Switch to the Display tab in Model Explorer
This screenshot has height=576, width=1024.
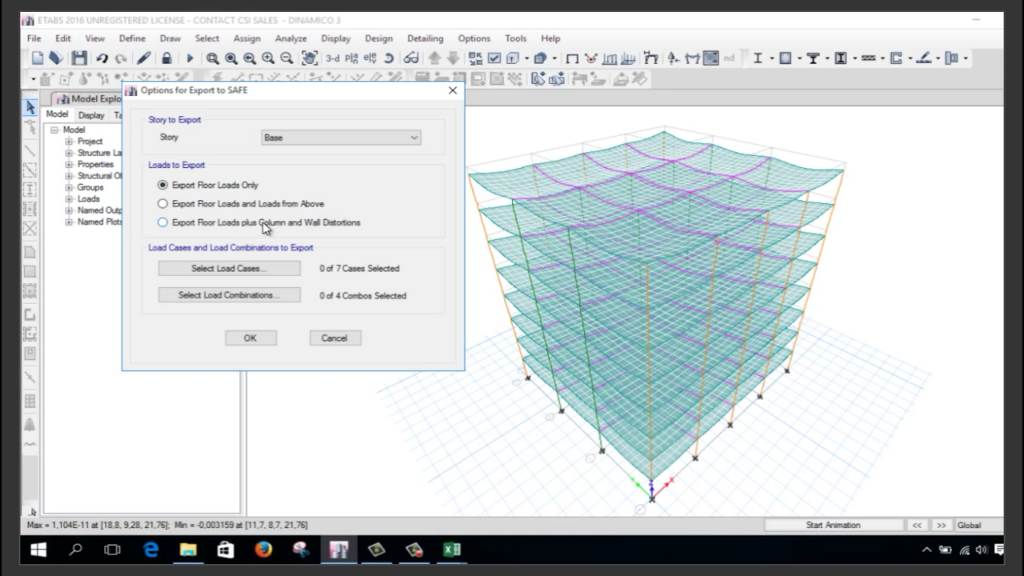pos(91,115)
